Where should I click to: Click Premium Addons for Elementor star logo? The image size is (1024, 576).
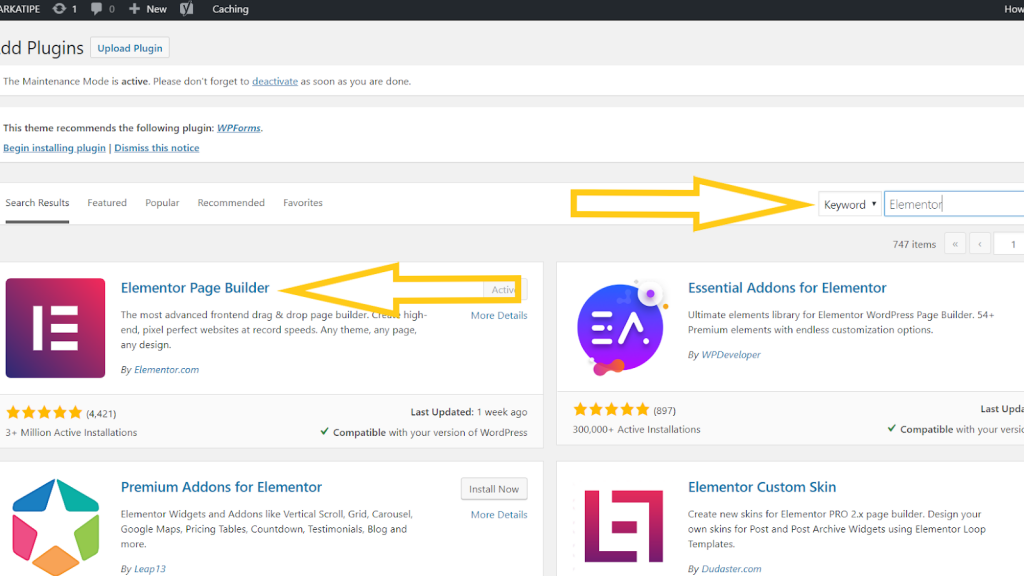point(56,526)
